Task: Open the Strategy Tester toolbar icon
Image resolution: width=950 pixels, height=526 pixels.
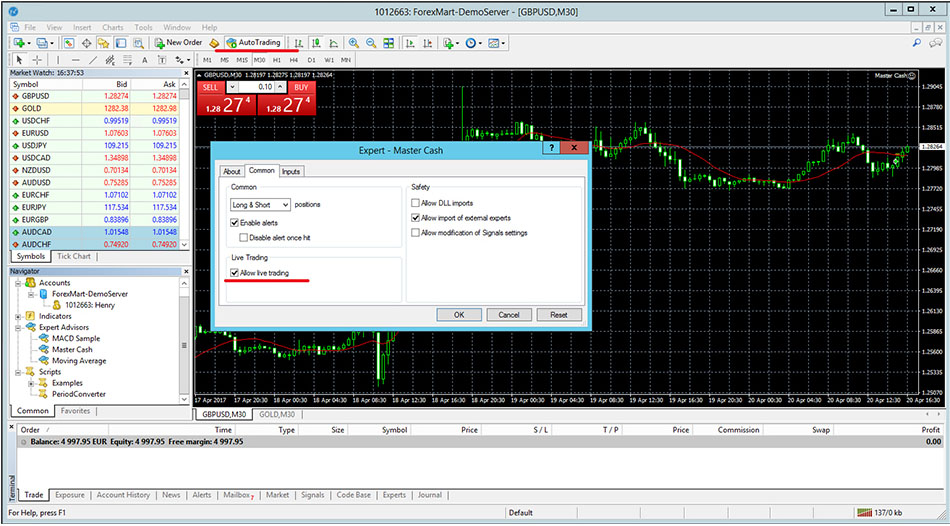Action: (139, 43)
